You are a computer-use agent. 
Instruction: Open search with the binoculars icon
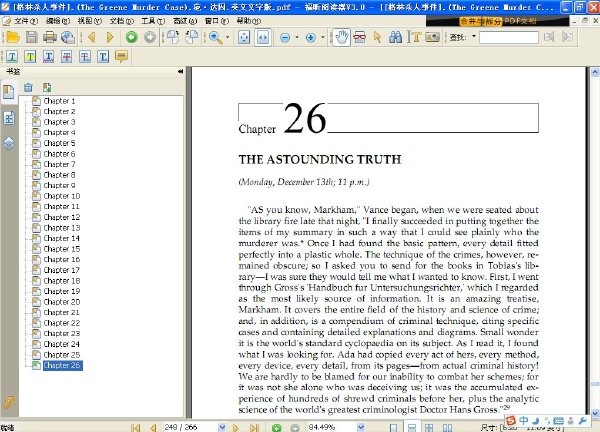pos(396,37)
